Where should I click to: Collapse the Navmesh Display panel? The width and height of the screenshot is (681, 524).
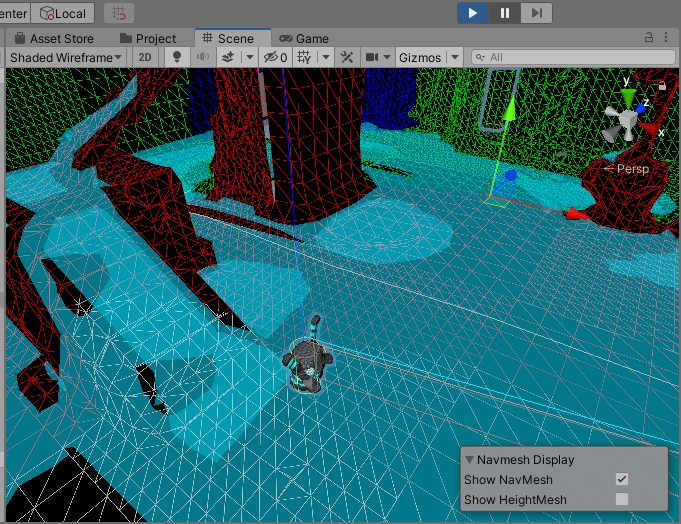point(470,460)
